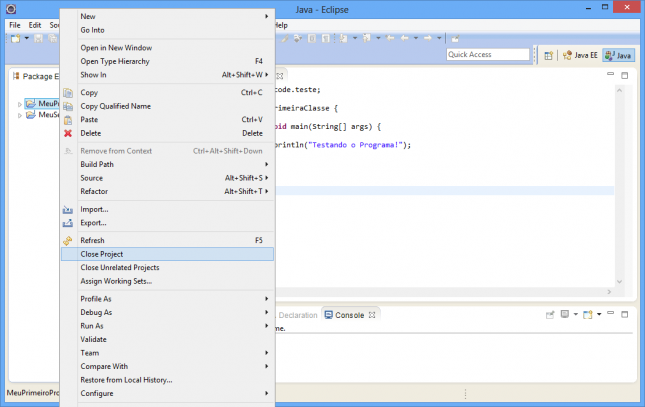Screen dimensions: 645x407
Task: Click the Toggle Mark Occurrences pencil icon
Action: click(285, 38)
